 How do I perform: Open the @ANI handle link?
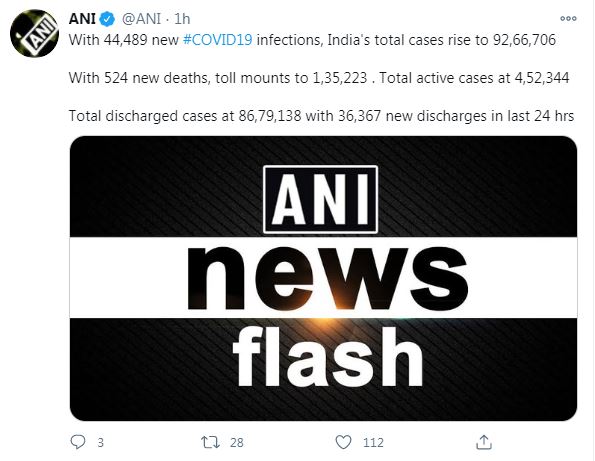142,19
